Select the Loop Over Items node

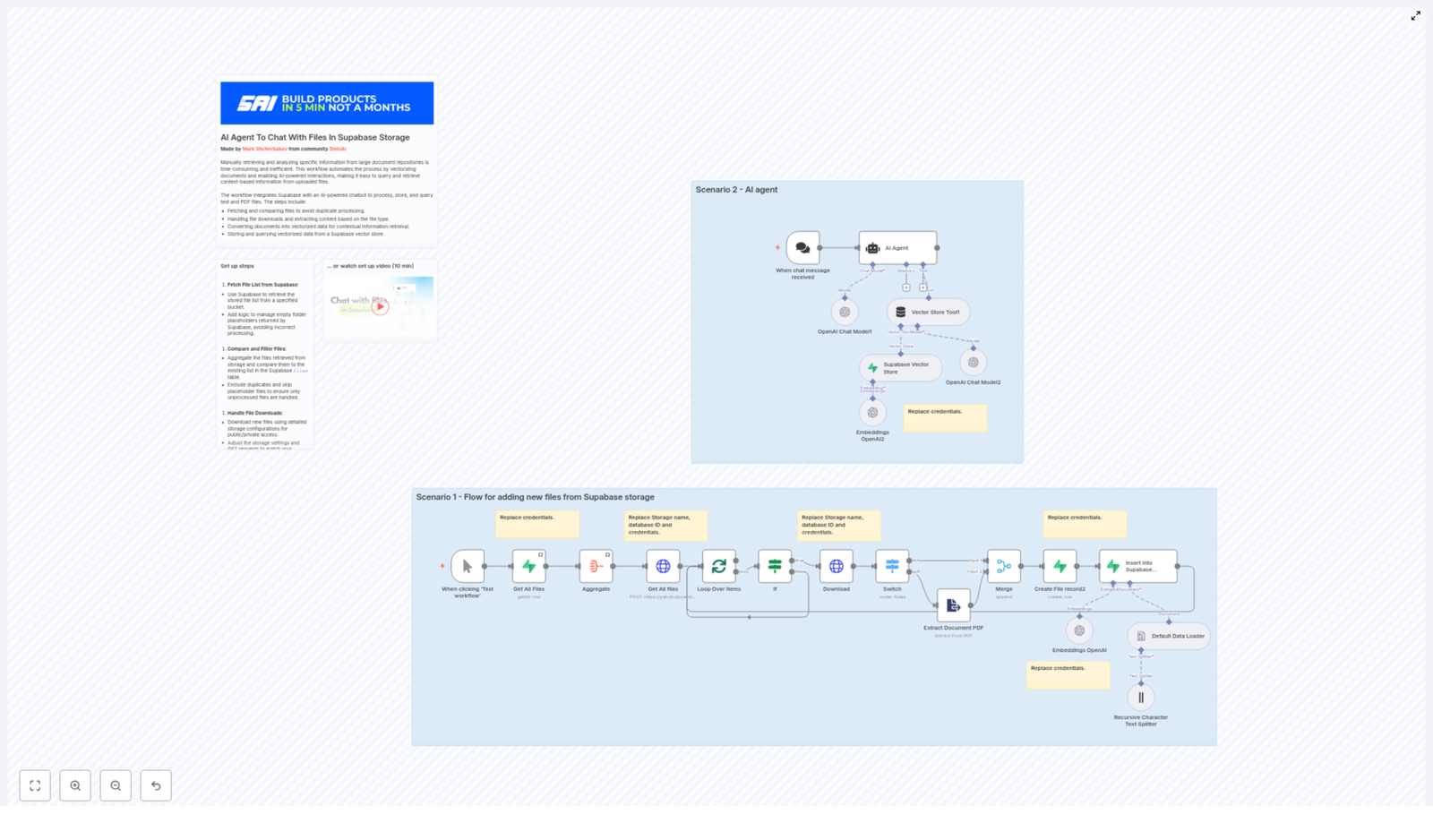click(717, 565)
